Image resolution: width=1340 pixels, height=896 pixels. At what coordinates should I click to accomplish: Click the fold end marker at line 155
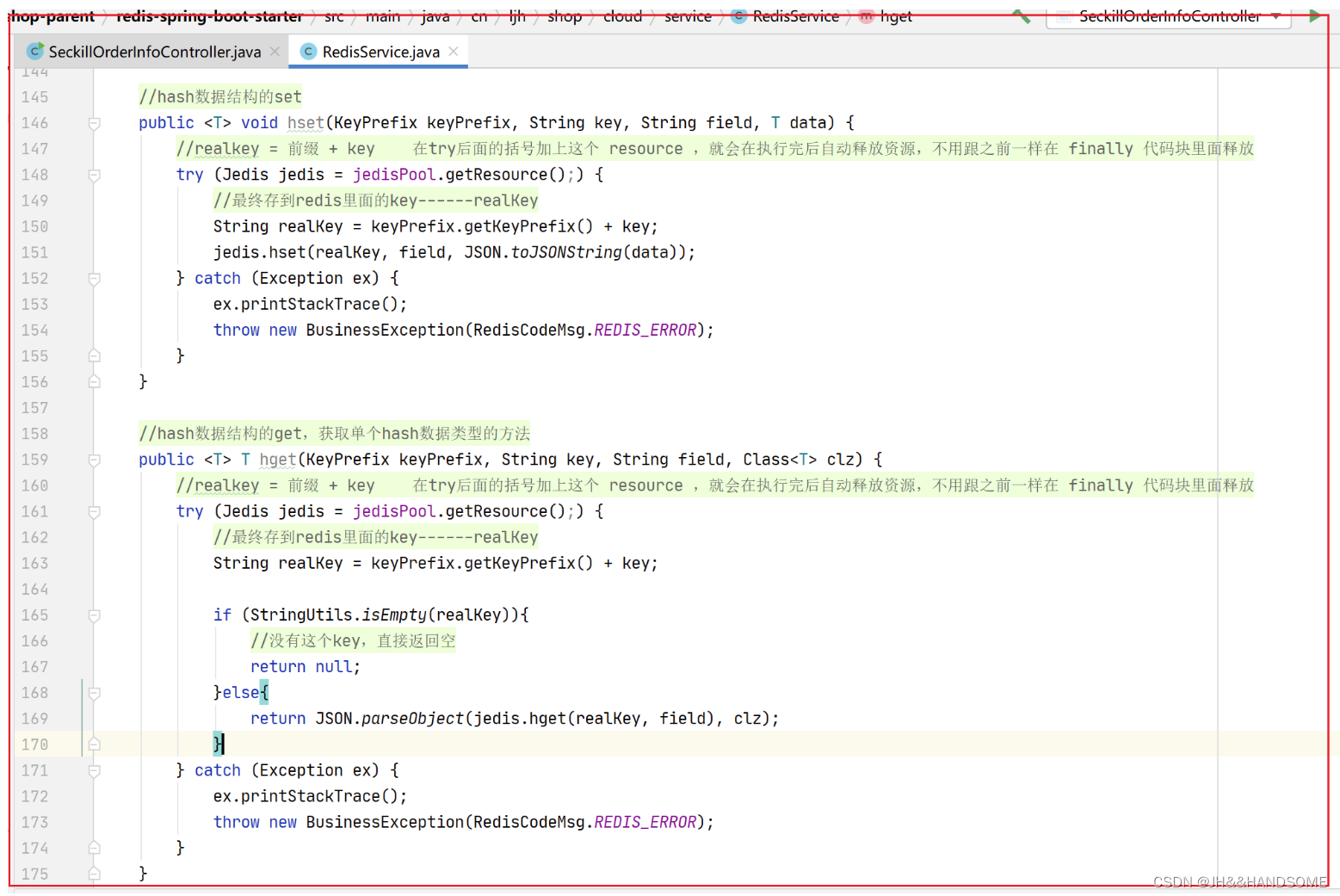click(x=95, y=355)
